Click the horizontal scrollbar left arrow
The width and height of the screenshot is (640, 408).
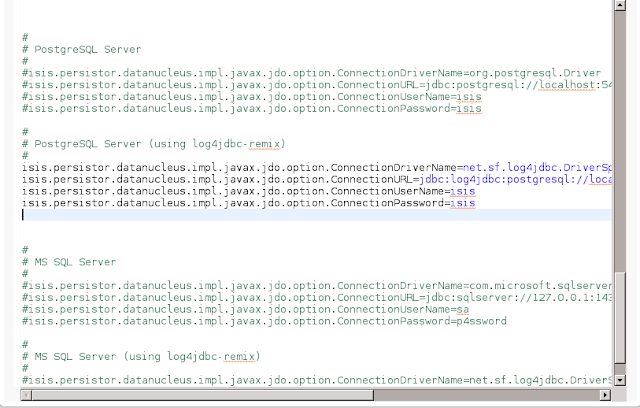click(26, 395)
